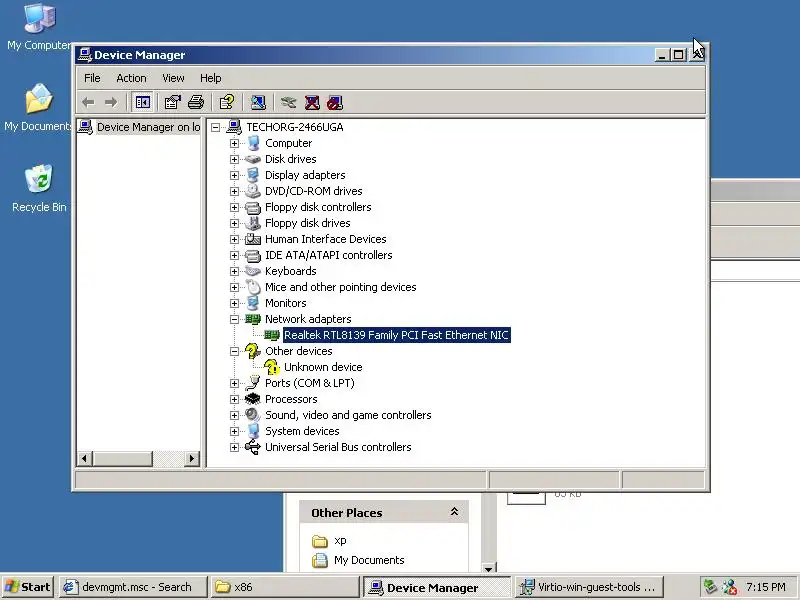Click the Realtek NIC adapter icon
800x600 pixels.
click(271, 335)
